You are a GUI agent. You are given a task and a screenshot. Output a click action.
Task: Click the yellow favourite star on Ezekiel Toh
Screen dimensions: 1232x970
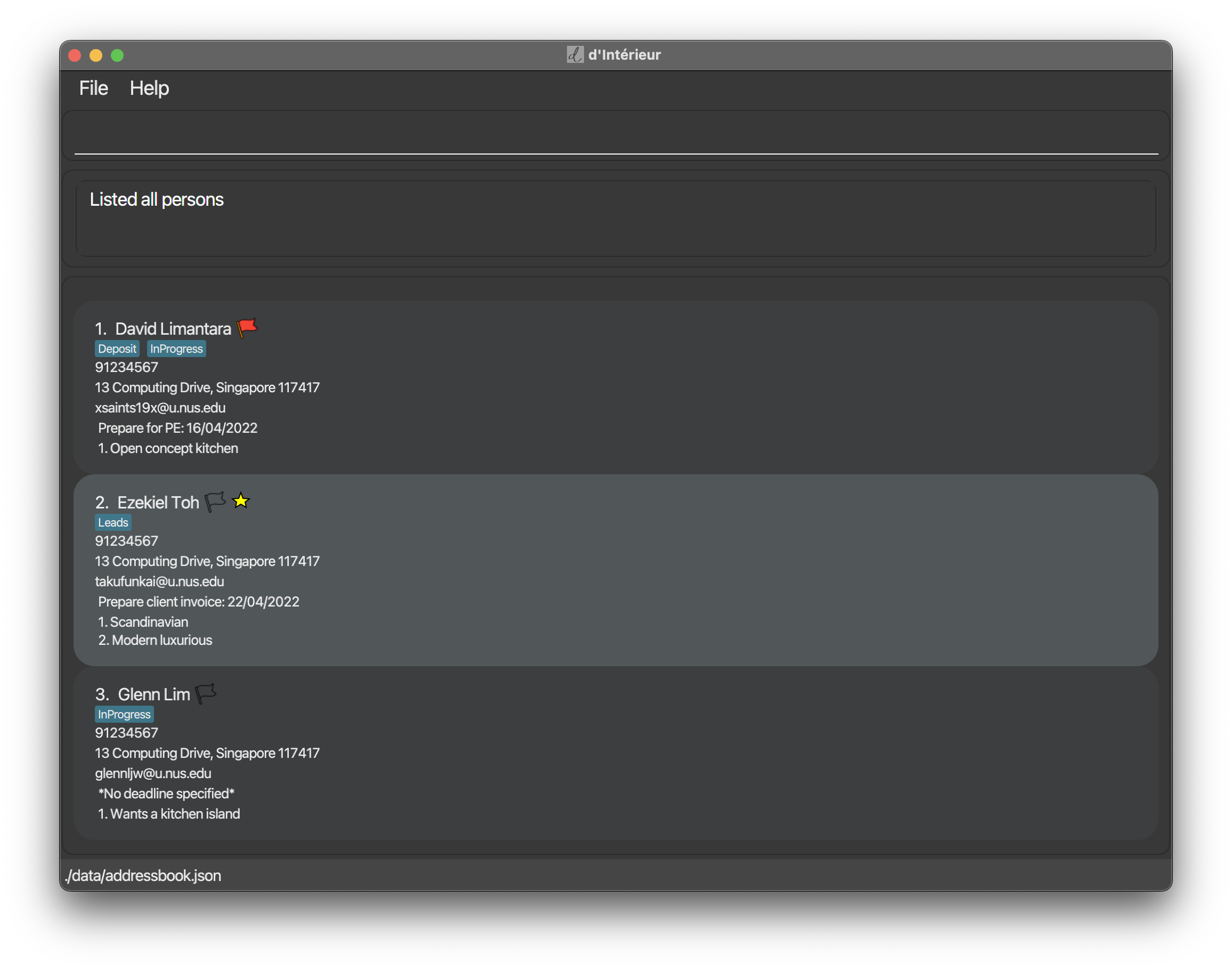pos(241,500)
